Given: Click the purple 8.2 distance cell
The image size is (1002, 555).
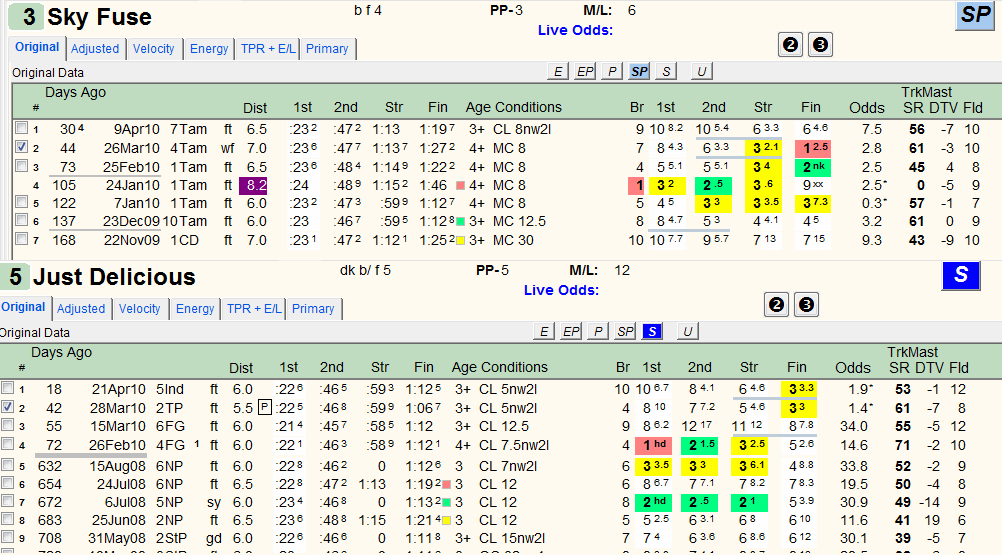Looking at the screenshot, I should (x=253, y=185).
